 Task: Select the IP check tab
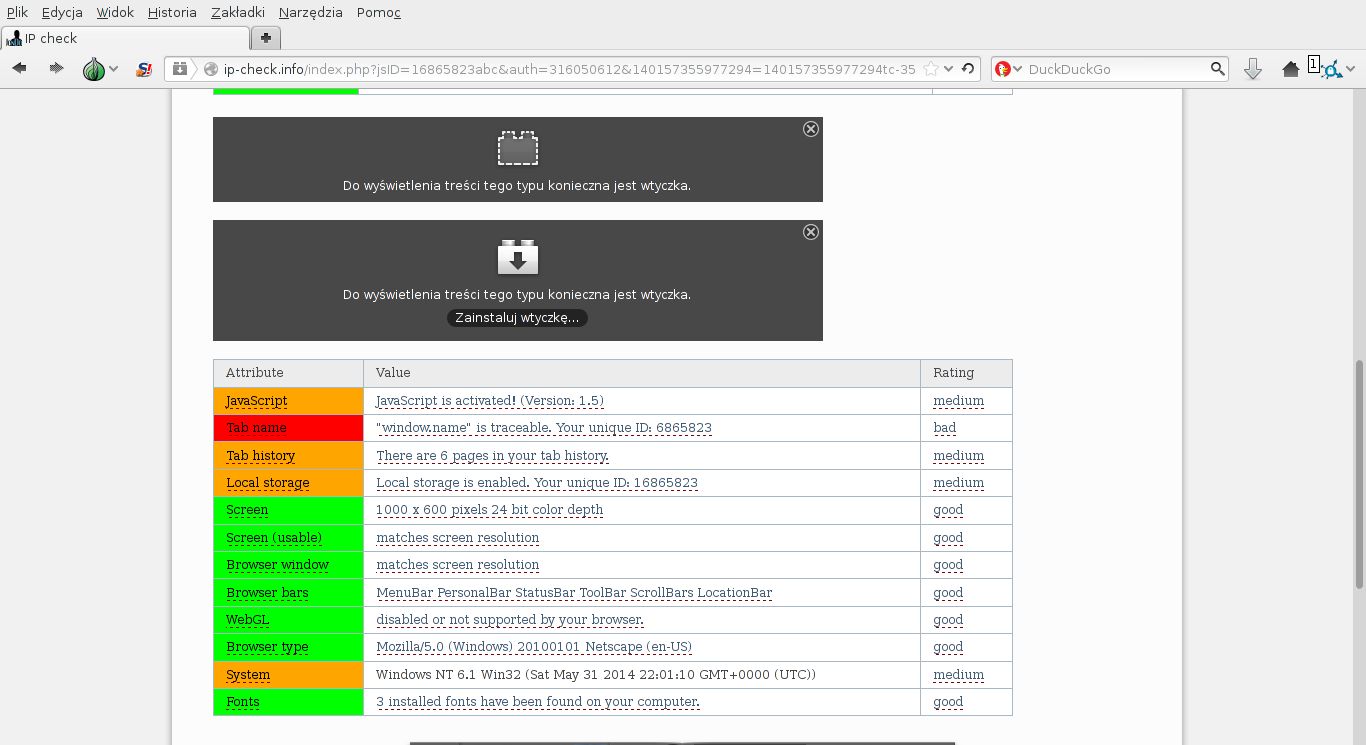125,38
